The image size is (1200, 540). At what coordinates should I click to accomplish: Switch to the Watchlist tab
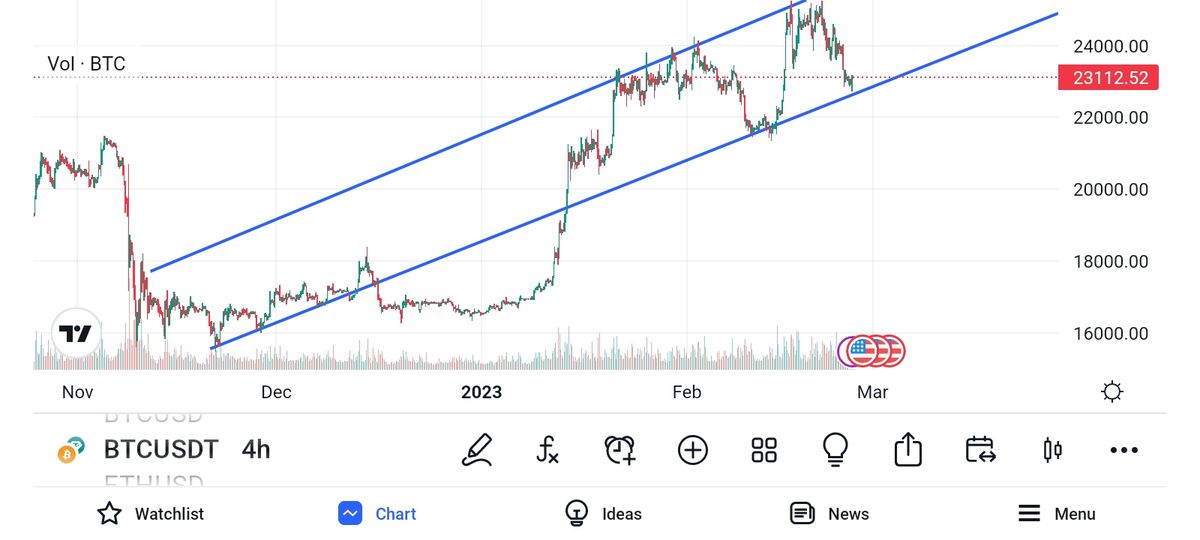pos(150,514)
